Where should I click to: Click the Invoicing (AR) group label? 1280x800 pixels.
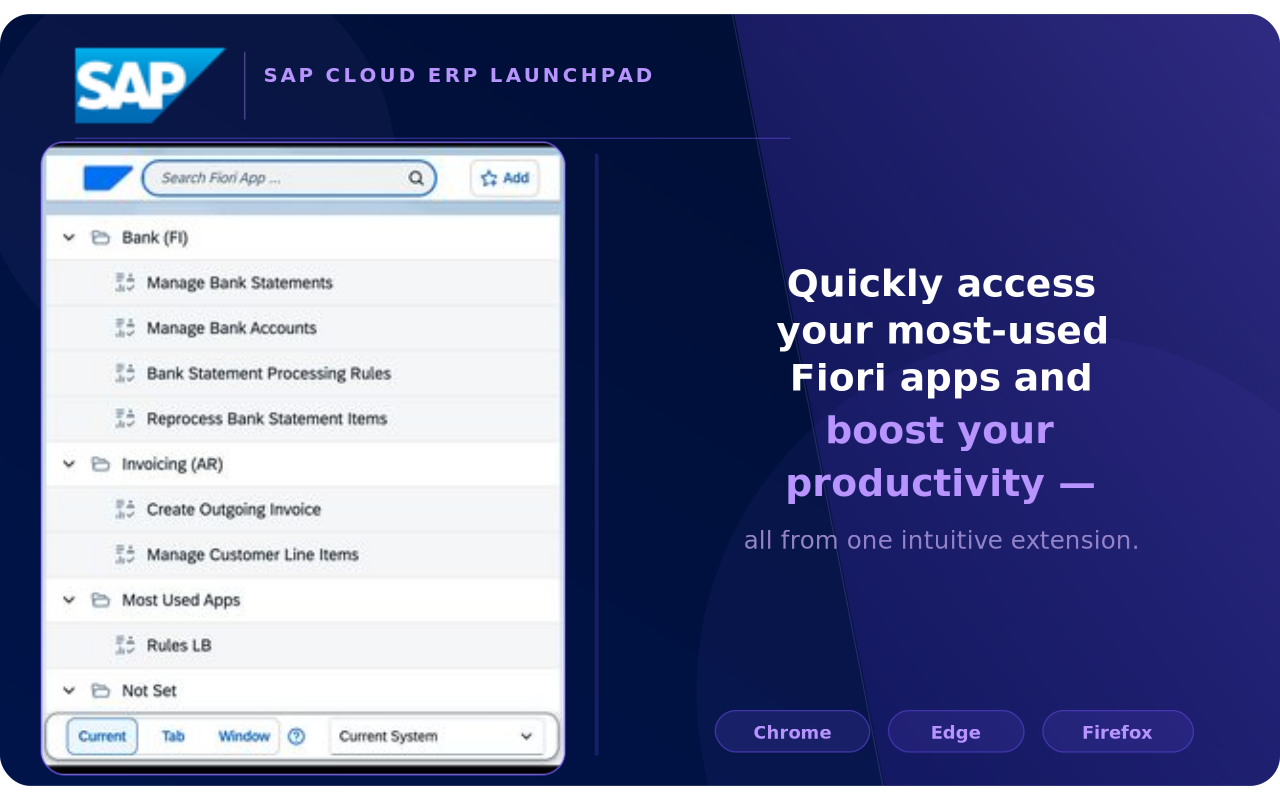[172, 464]
